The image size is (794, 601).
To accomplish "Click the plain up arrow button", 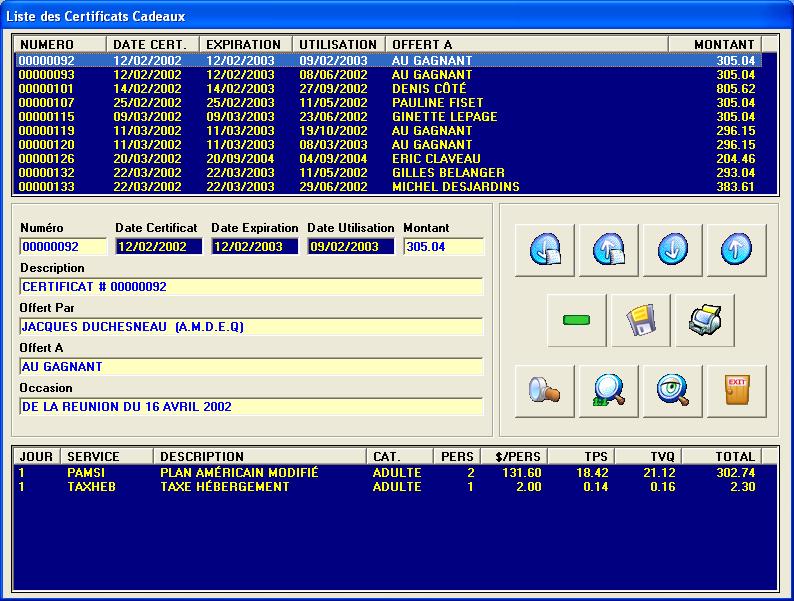I will click(x=736, y=250).
